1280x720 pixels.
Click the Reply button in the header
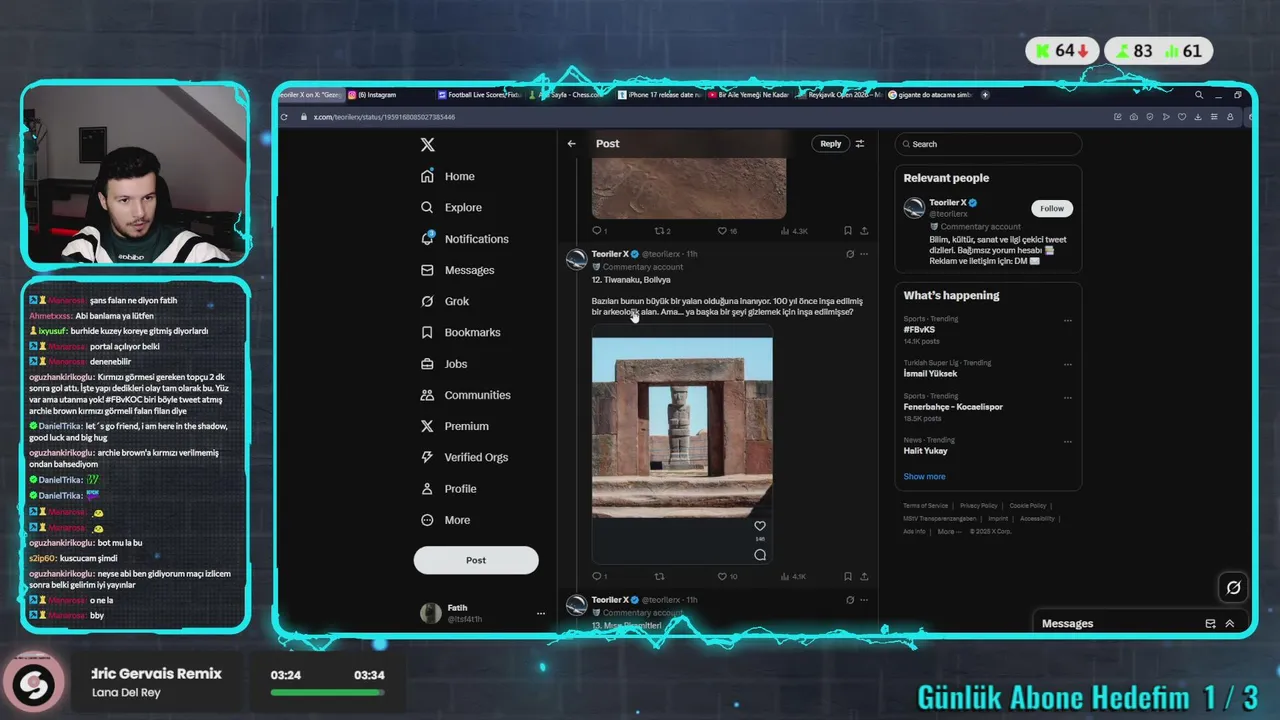click(831, 144)
